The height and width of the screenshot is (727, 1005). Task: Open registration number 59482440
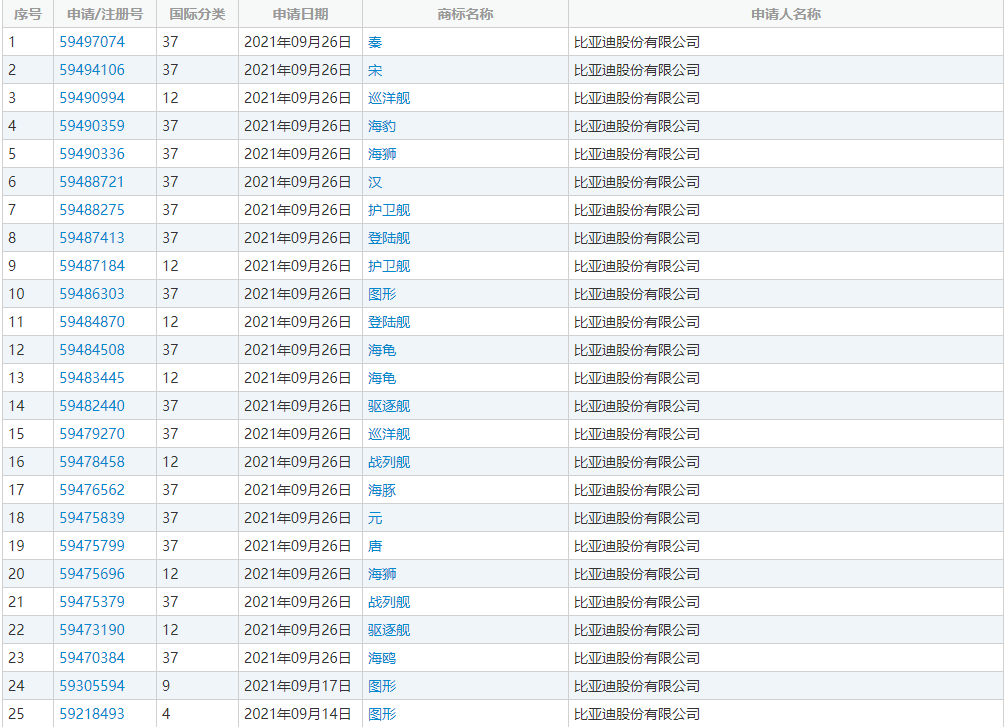point(92,406)
